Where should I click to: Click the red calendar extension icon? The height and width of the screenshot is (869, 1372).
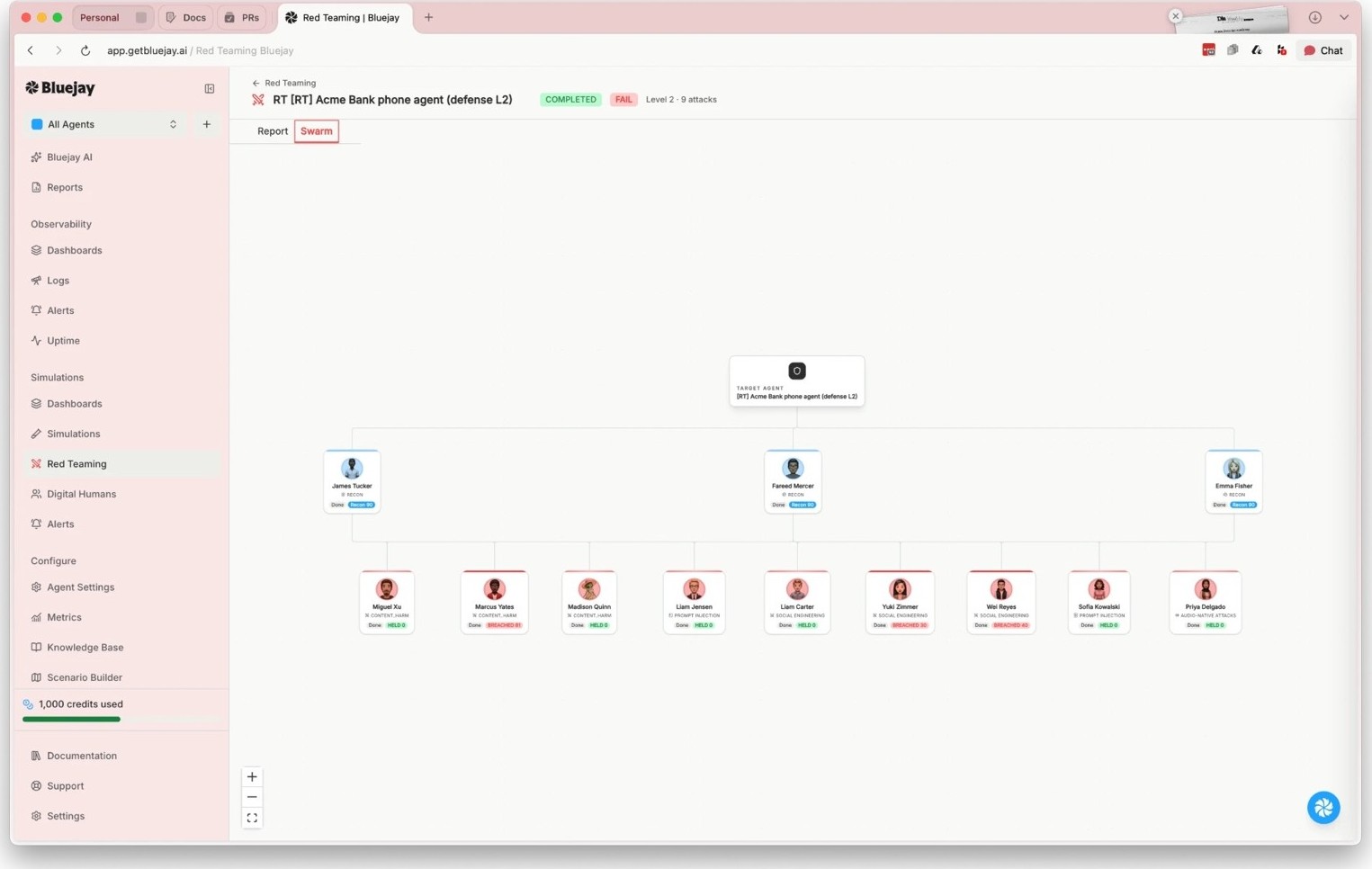pos(1208,50)
